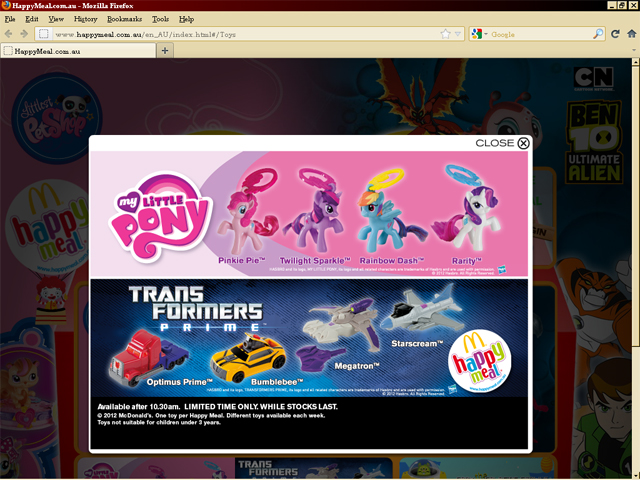Minimize the Firefox window

[x=611, y=5]
